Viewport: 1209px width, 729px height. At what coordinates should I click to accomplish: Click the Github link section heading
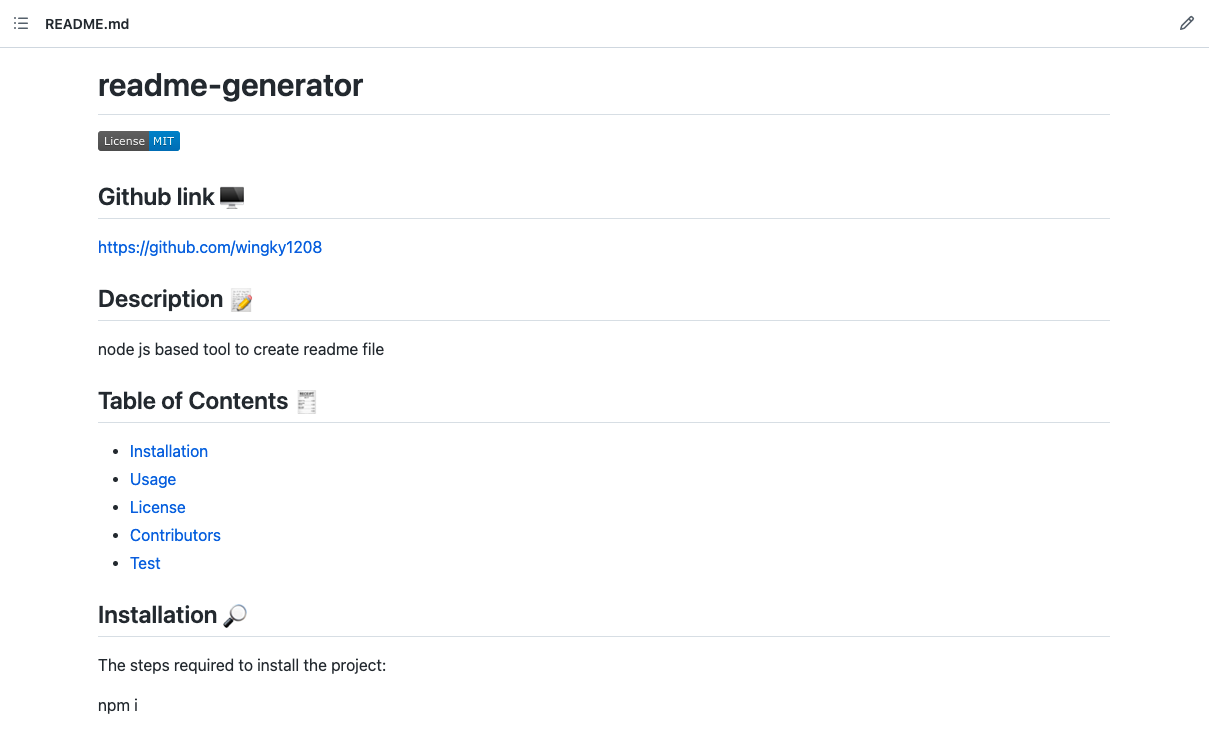click(155, 196)
